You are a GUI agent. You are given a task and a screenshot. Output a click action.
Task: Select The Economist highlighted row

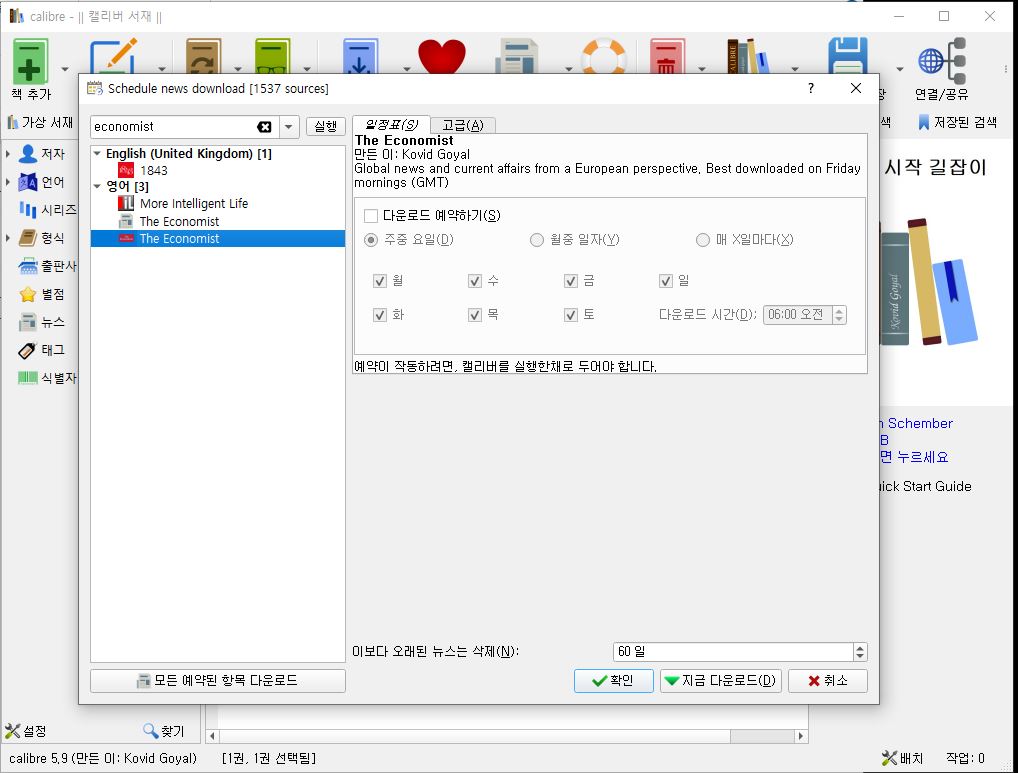(x=217, y=238)
